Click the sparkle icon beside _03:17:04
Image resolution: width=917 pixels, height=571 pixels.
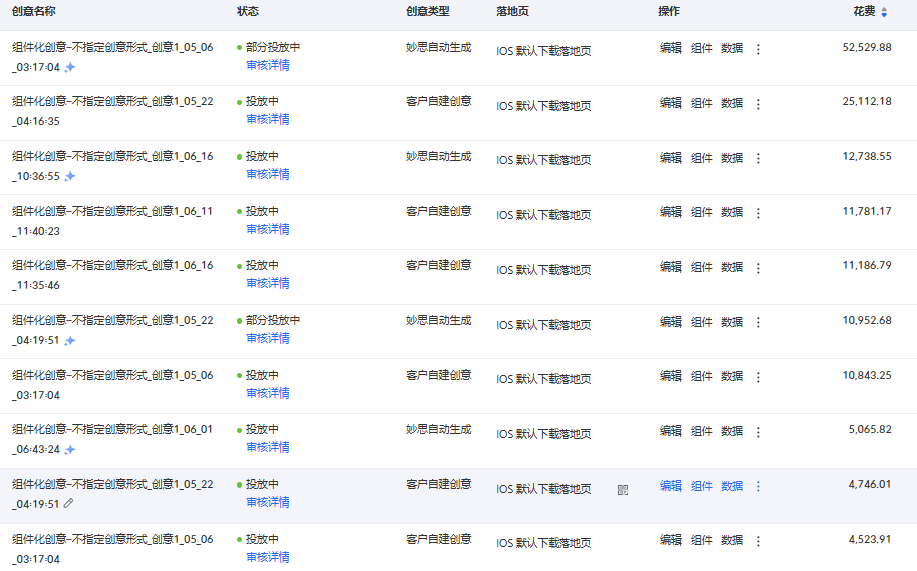70,67
